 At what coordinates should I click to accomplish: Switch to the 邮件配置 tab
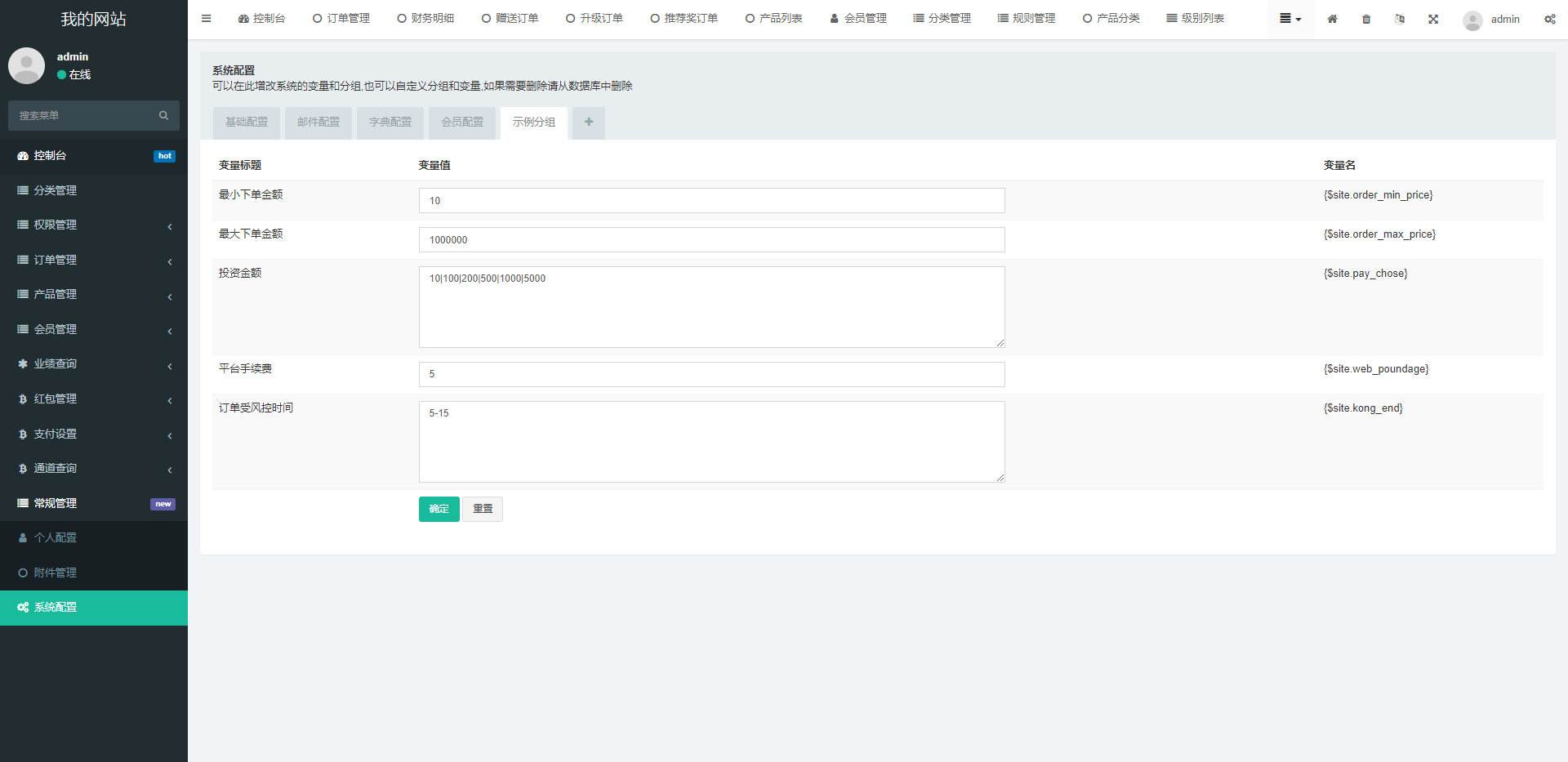tap(318, 122)
